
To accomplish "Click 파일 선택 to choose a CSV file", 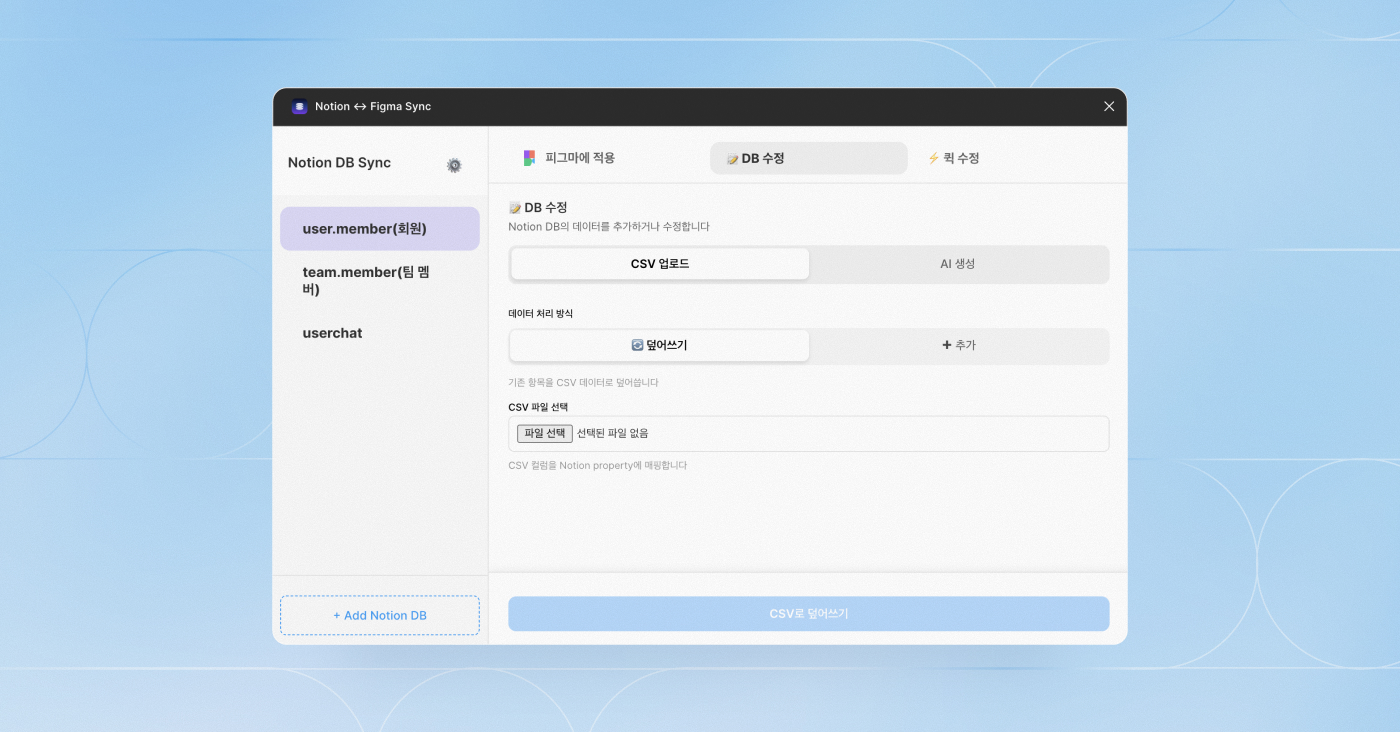I will (544, 433).
